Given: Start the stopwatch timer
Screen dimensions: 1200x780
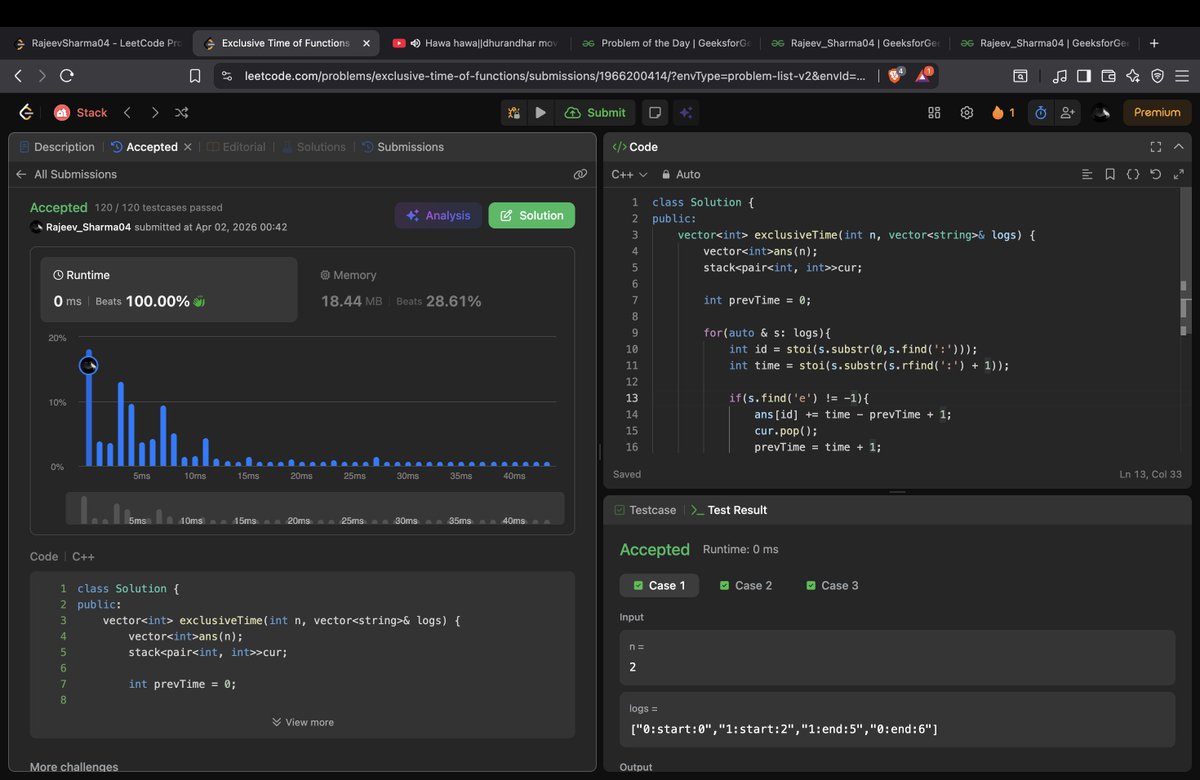Looking at the screenshot, I should click(1040, 113).
